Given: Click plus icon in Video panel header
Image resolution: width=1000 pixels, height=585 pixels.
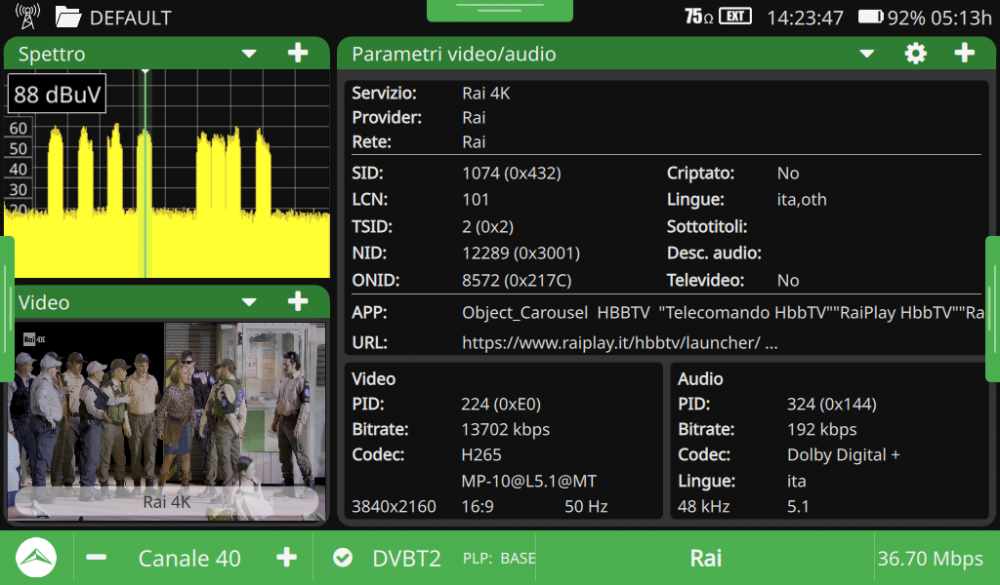Looking at the screenshot, I should tap(298, 302).
